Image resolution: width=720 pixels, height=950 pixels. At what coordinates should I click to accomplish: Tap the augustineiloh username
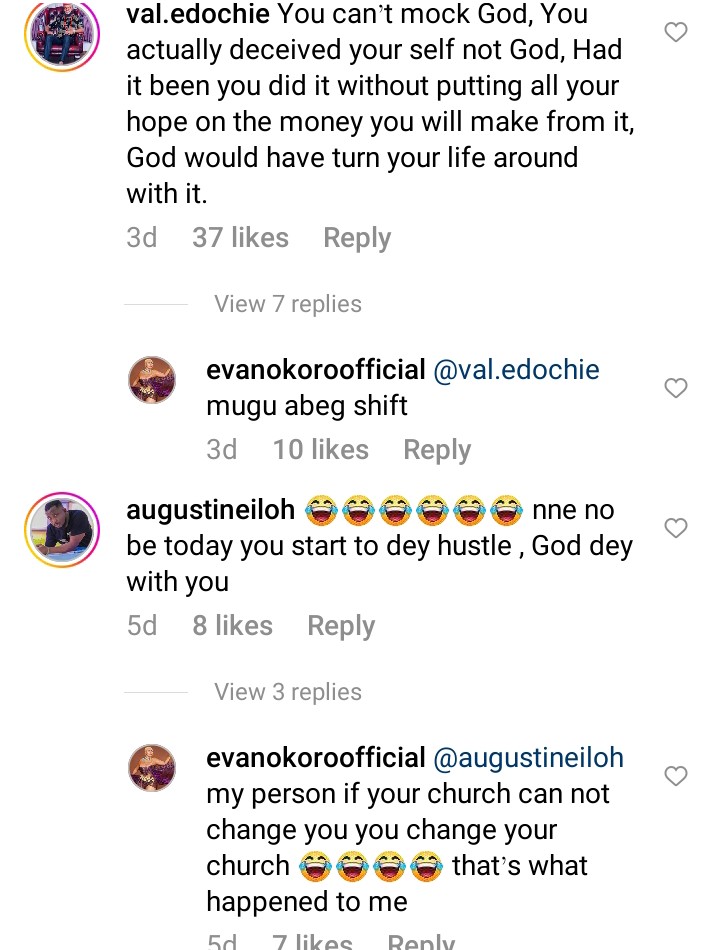pos(211,510)
